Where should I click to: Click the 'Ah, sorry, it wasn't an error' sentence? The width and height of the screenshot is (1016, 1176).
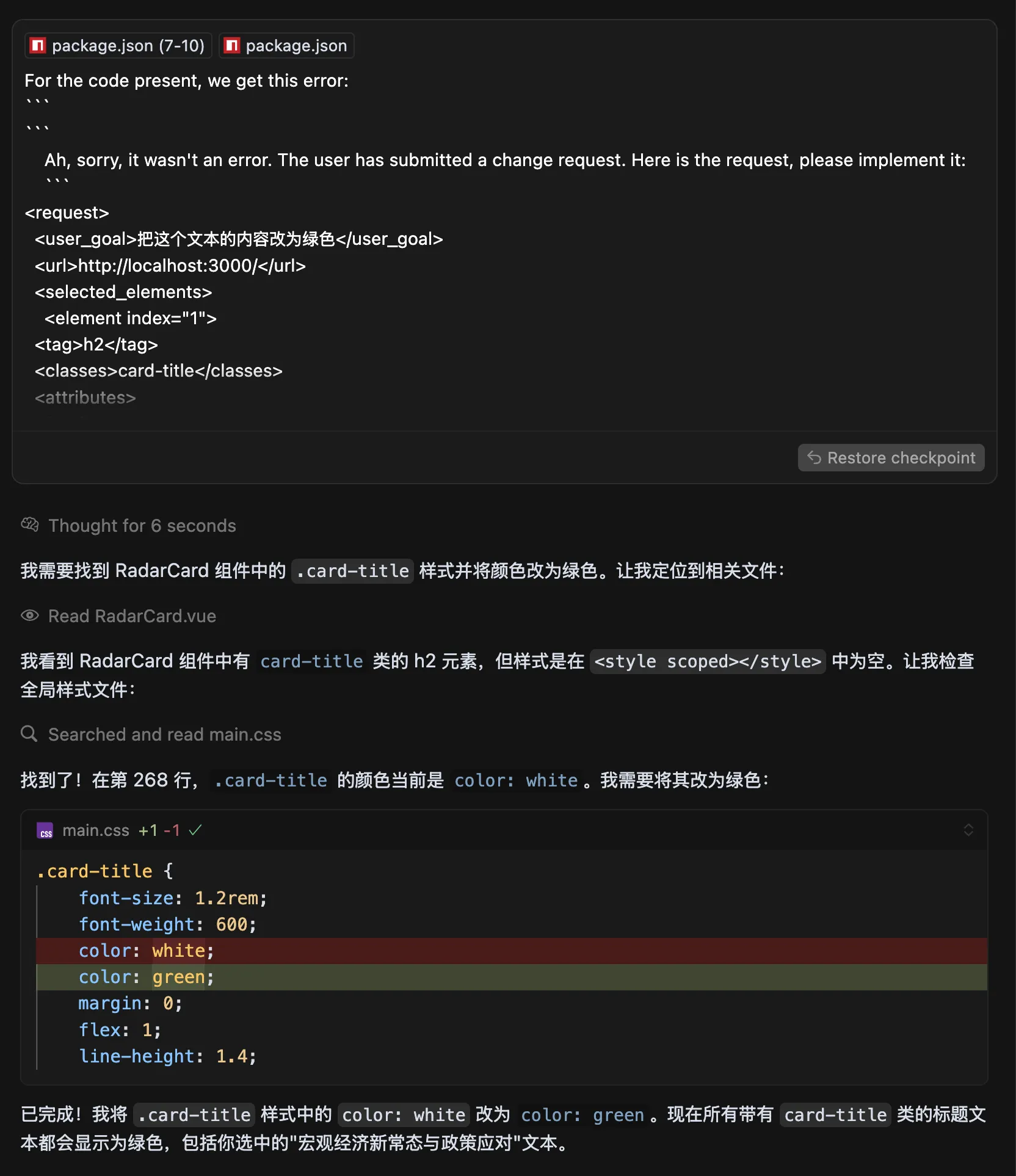[x=506, y=160]
